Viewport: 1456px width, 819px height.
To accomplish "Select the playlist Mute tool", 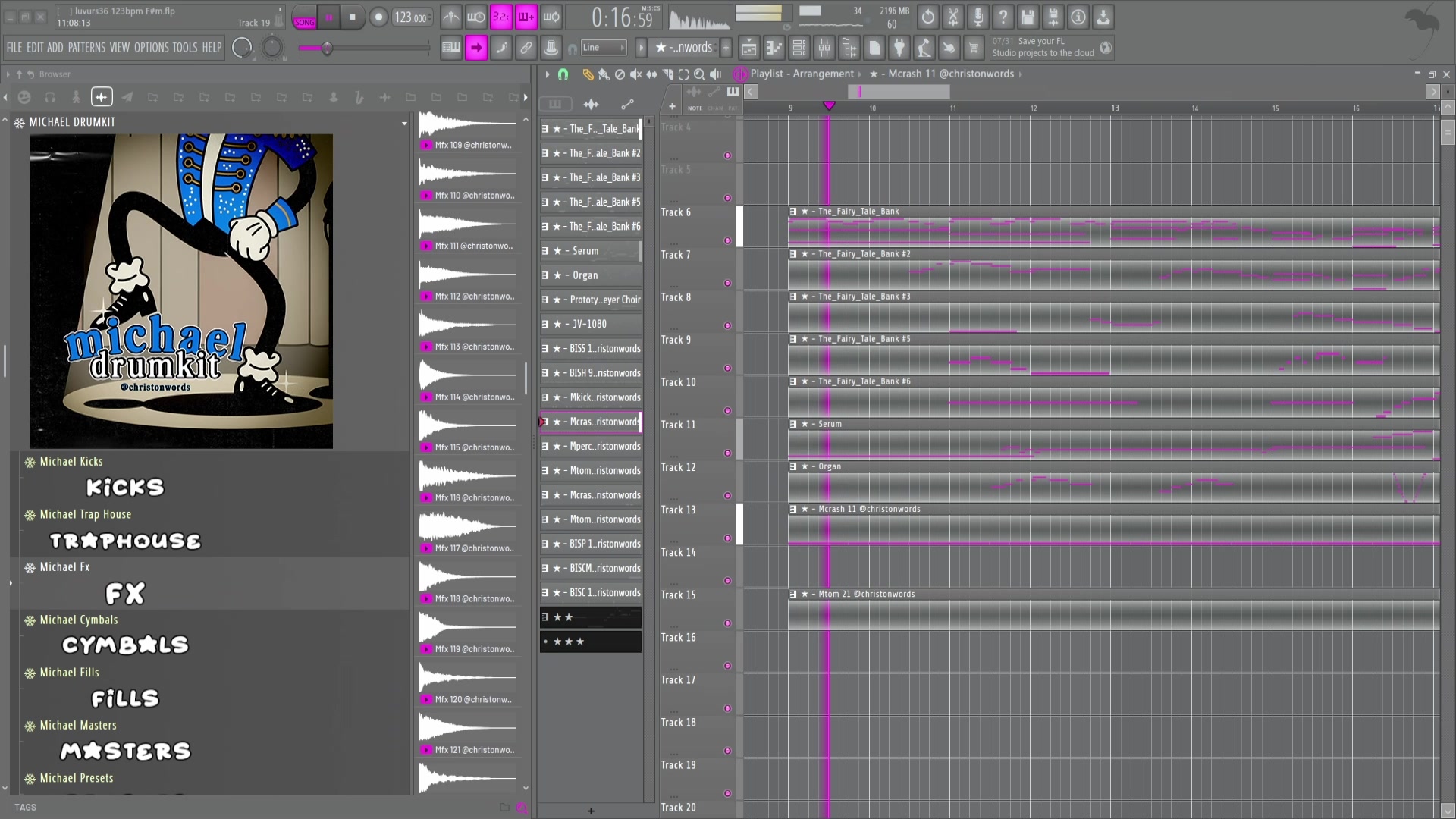I will coord(635,74).
